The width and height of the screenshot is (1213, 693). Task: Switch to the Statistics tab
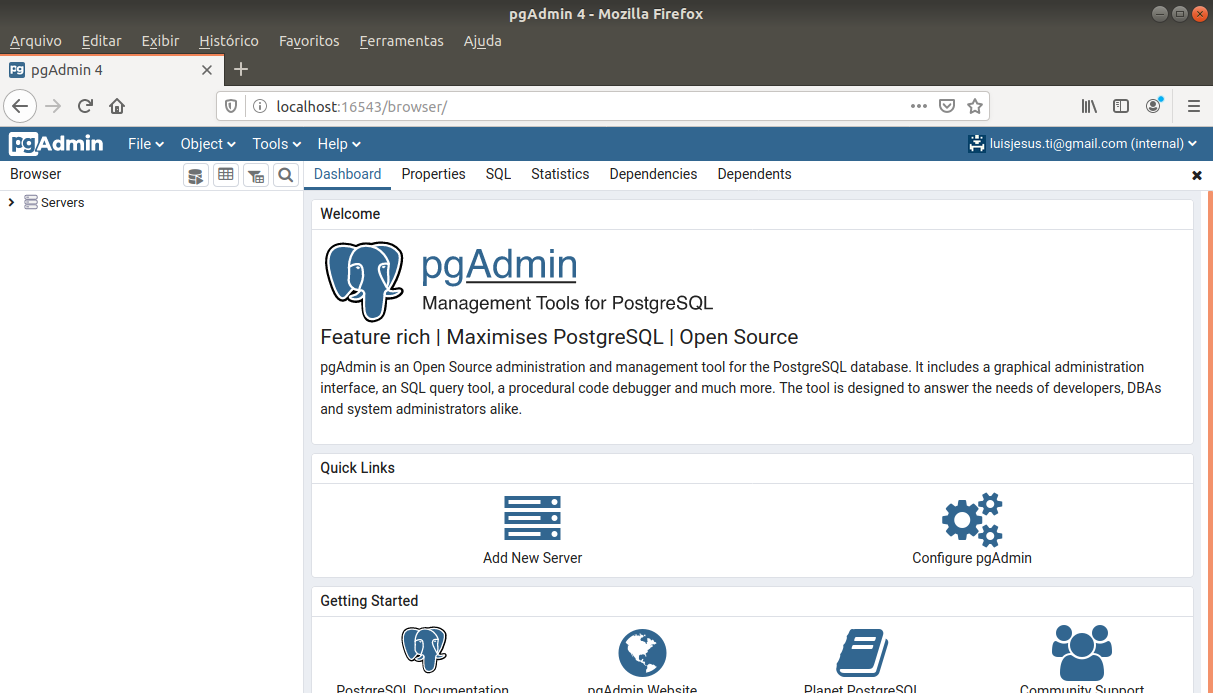pos(560,174)
